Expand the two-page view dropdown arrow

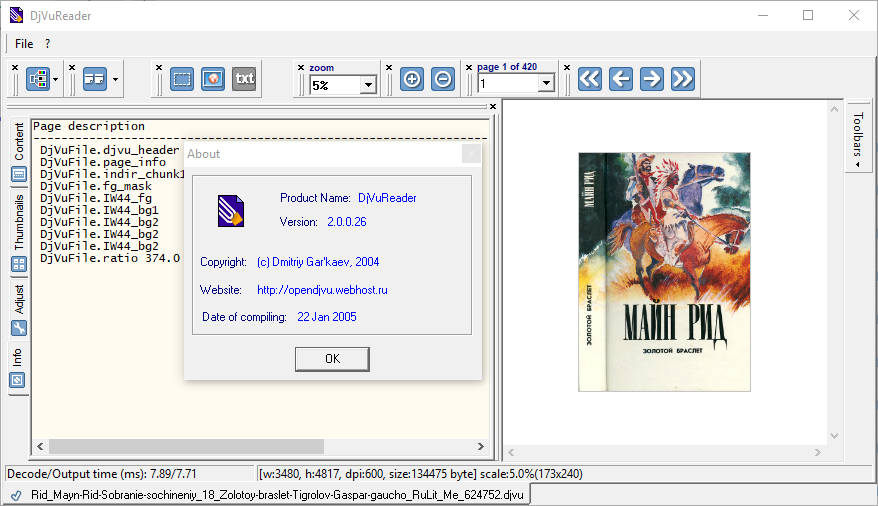click(x=115, y=79)
